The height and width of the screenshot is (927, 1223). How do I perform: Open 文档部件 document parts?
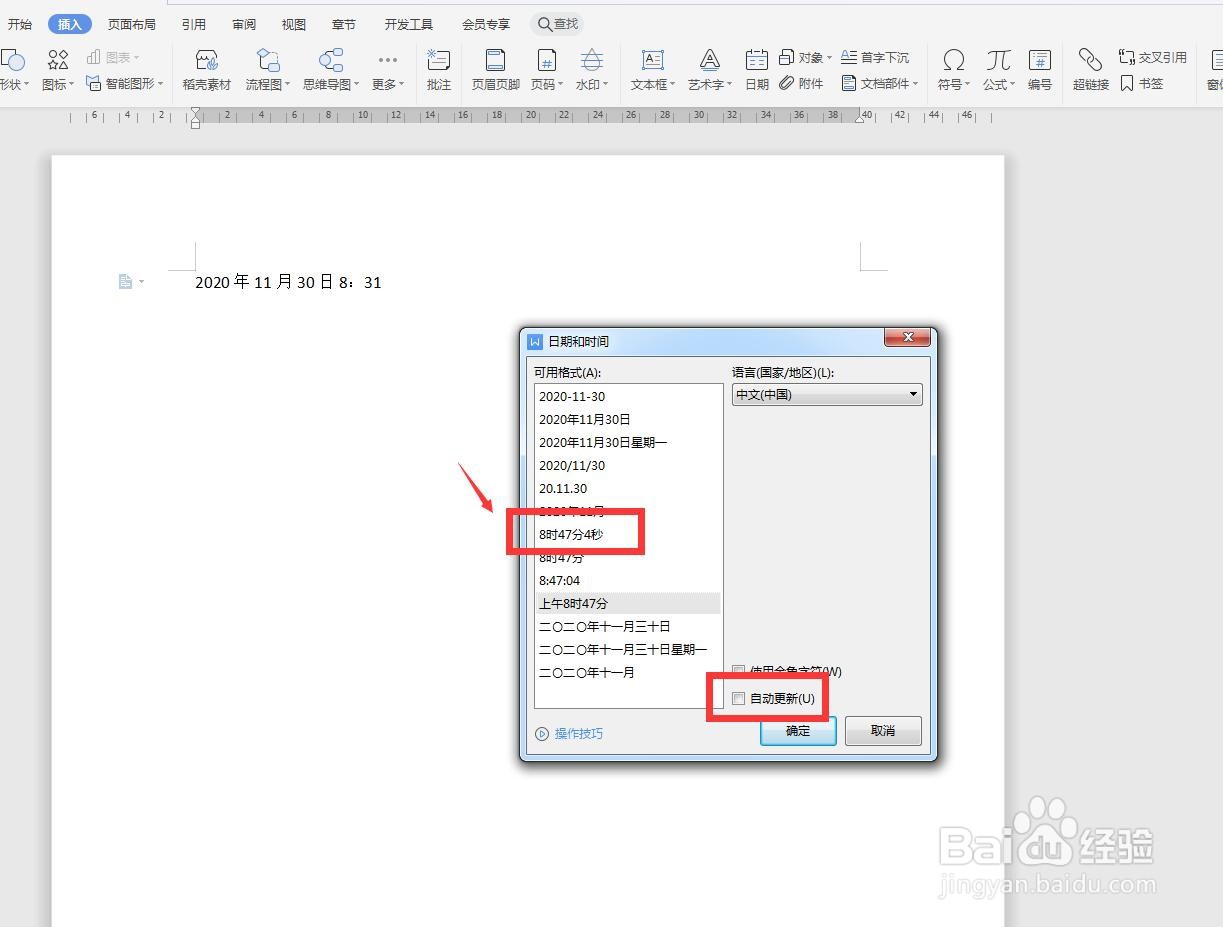[x=880, y=84]
